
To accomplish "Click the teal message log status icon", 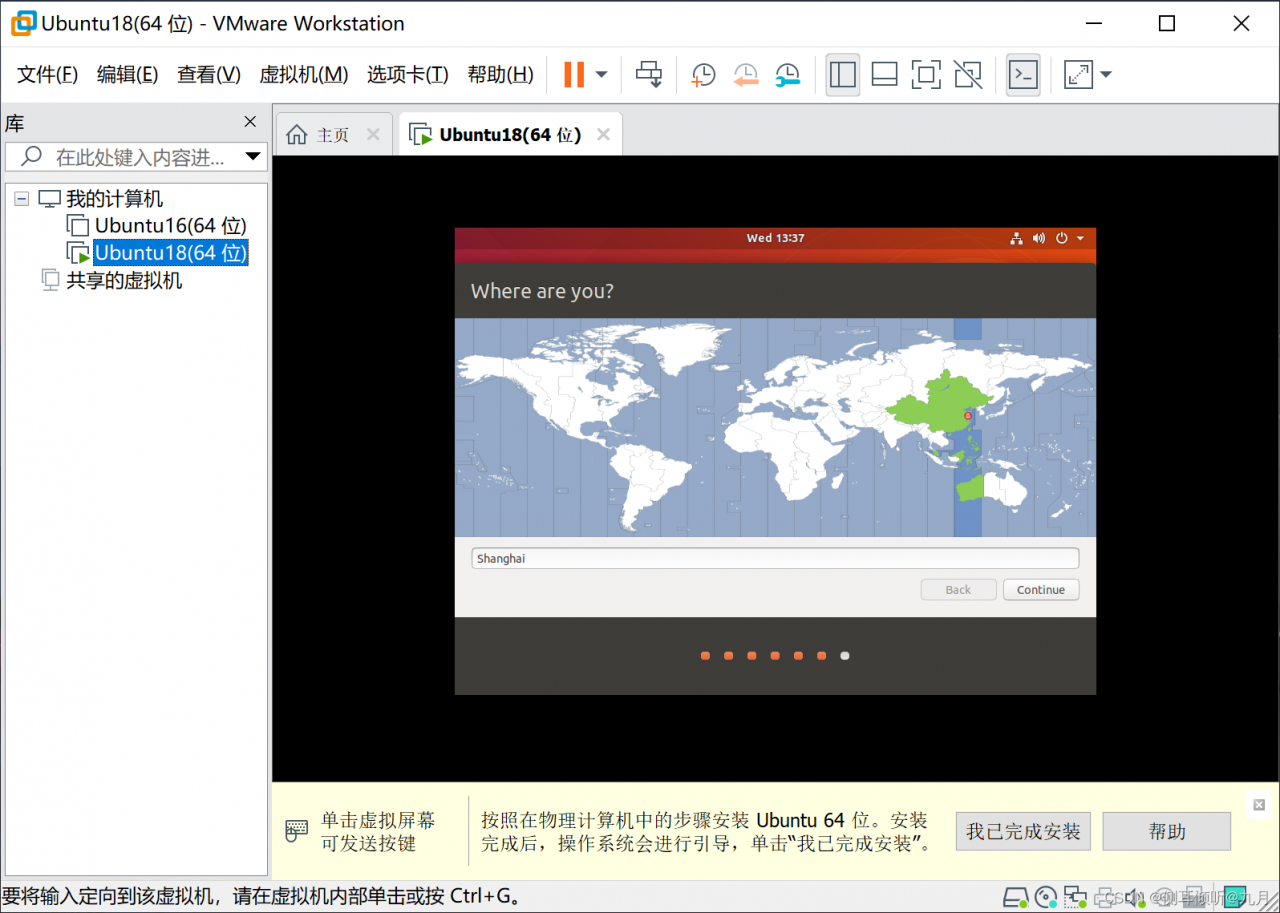I will (x=1235, y=896).
